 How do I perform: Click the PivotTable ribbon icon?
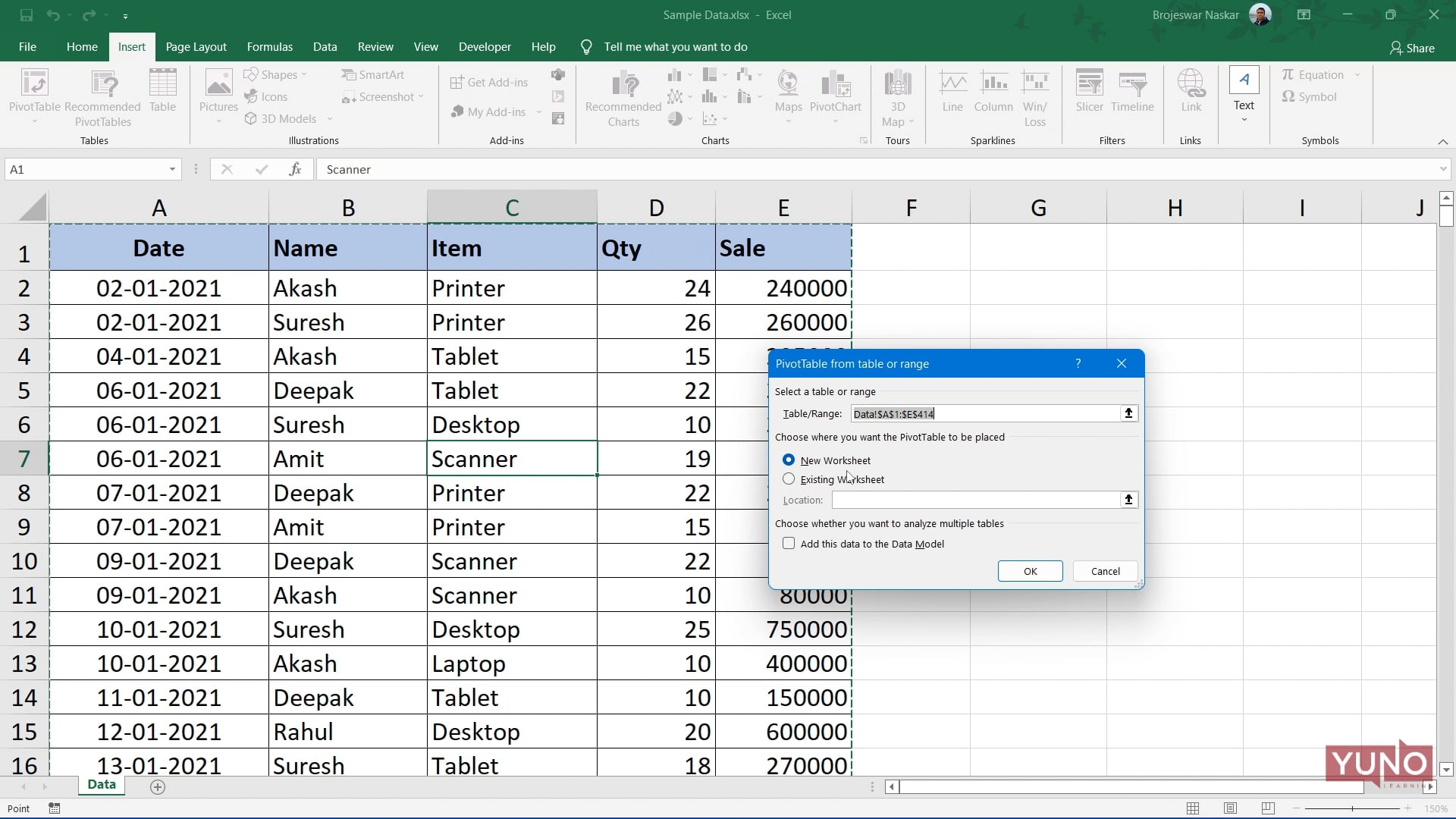pos(34,96)
